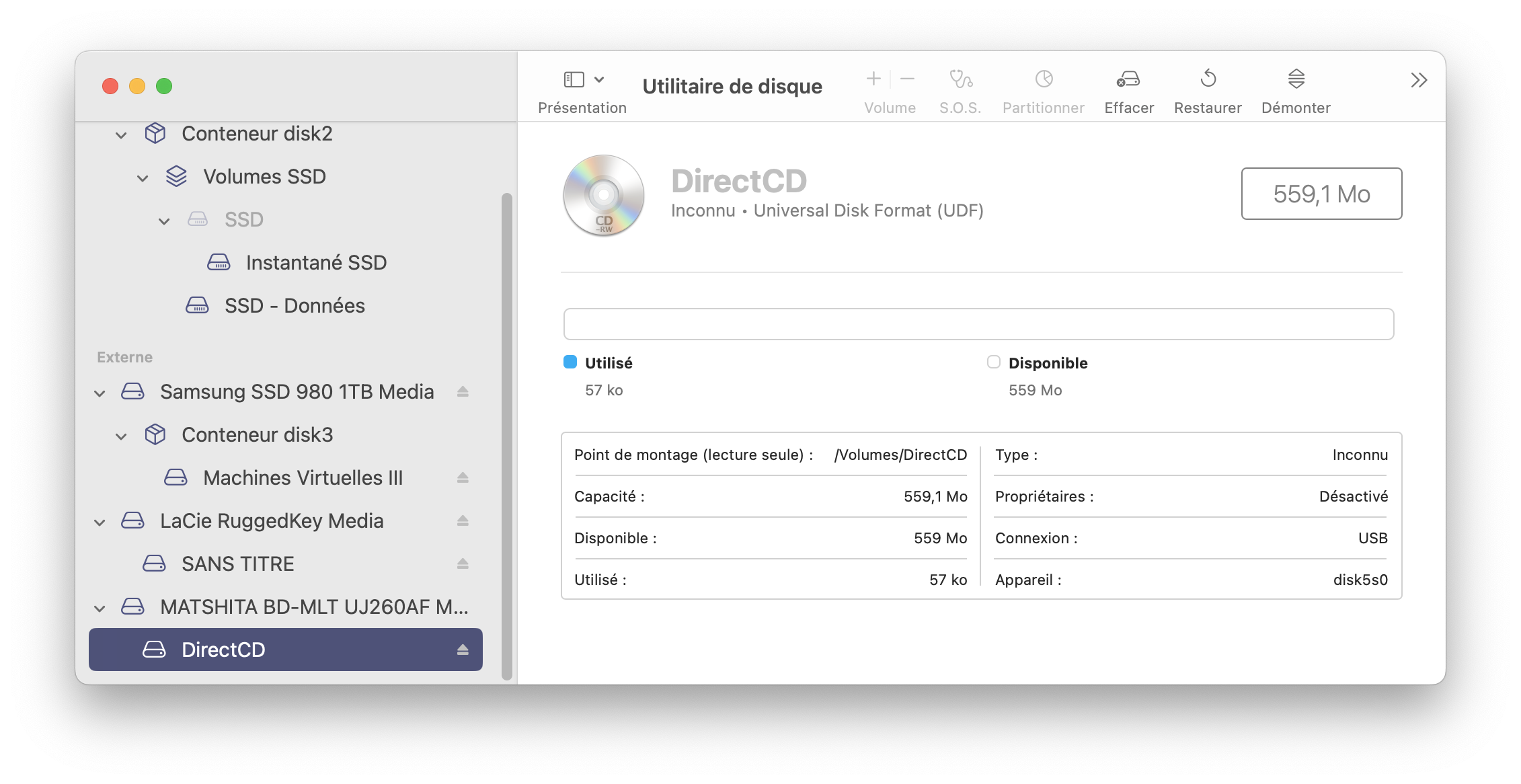Eject Samsung SSD 980 1TB Media

coord(463,391)
